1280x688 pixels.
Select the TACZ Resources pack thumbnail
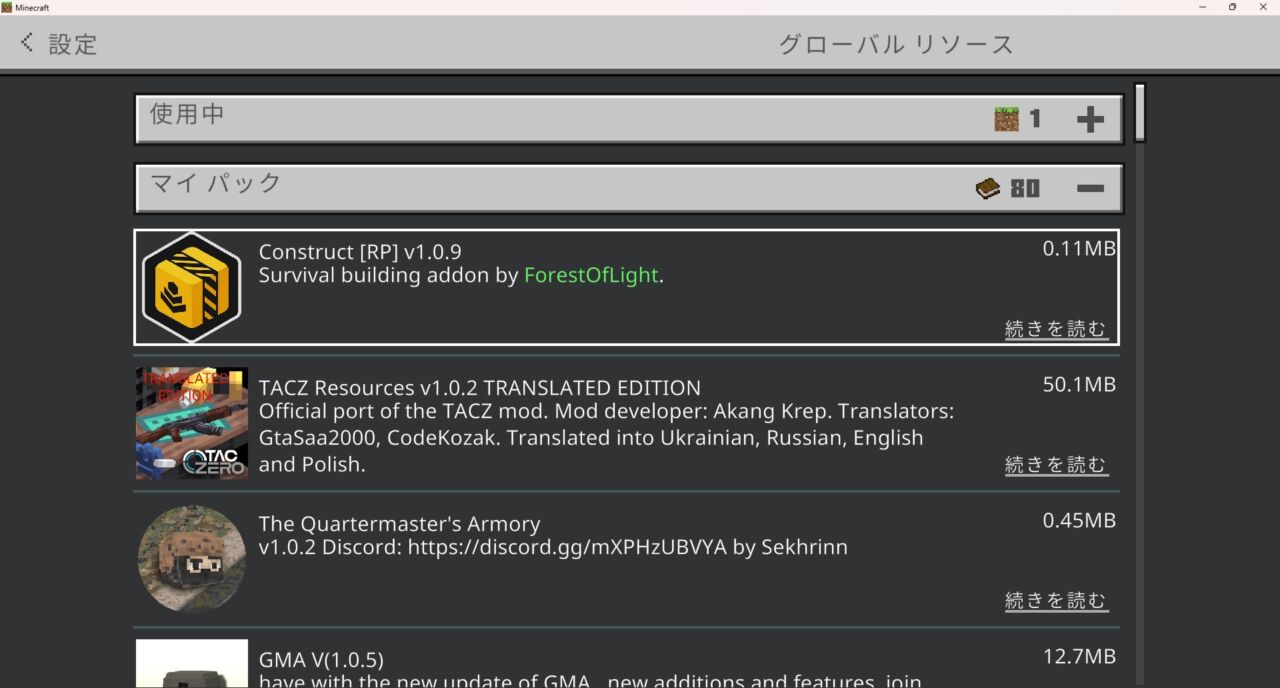pos(192,423)
